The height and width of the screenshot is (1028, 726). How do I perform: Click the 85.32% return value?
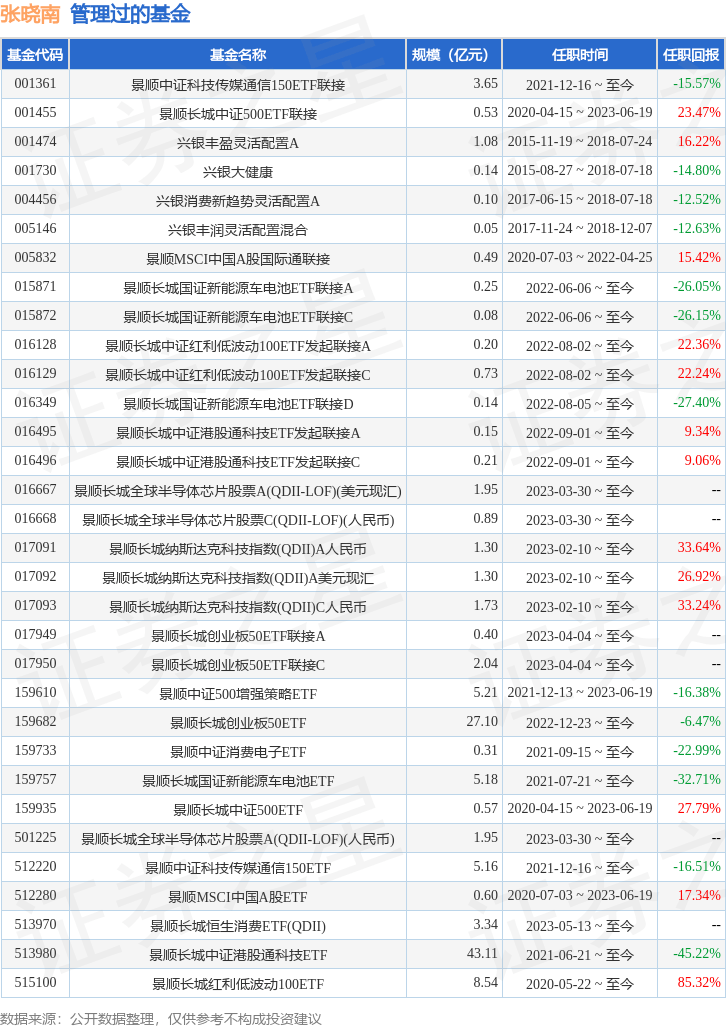pos(699,983)
